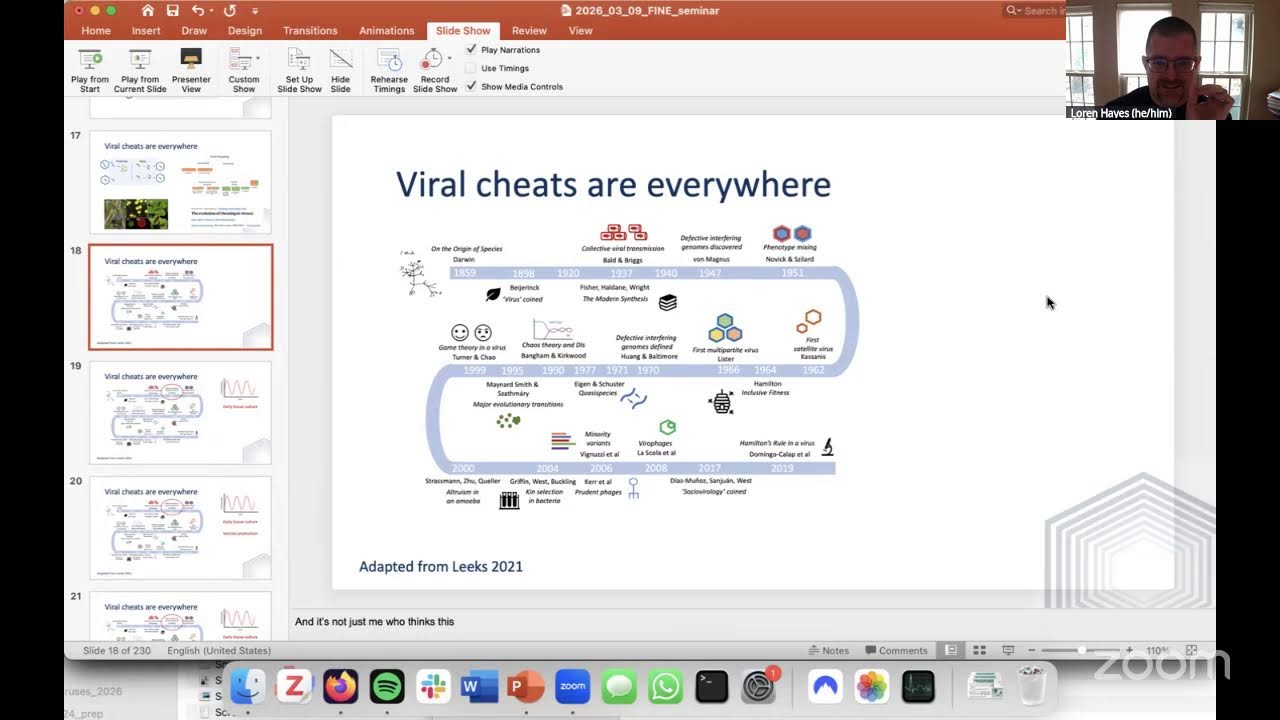
Task: Select the slide 17 thumbnail
Action: [180, 182]
